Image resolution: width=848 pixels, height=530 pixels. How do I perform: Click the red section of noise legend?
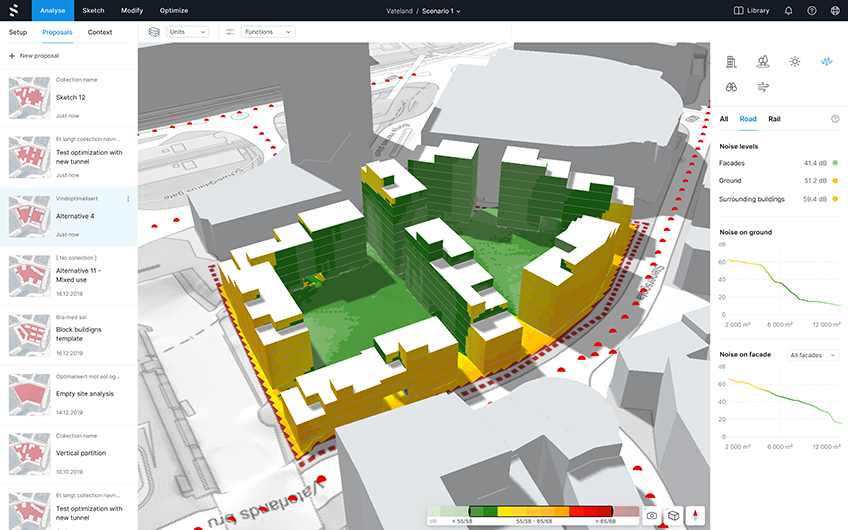click(592, 511)
